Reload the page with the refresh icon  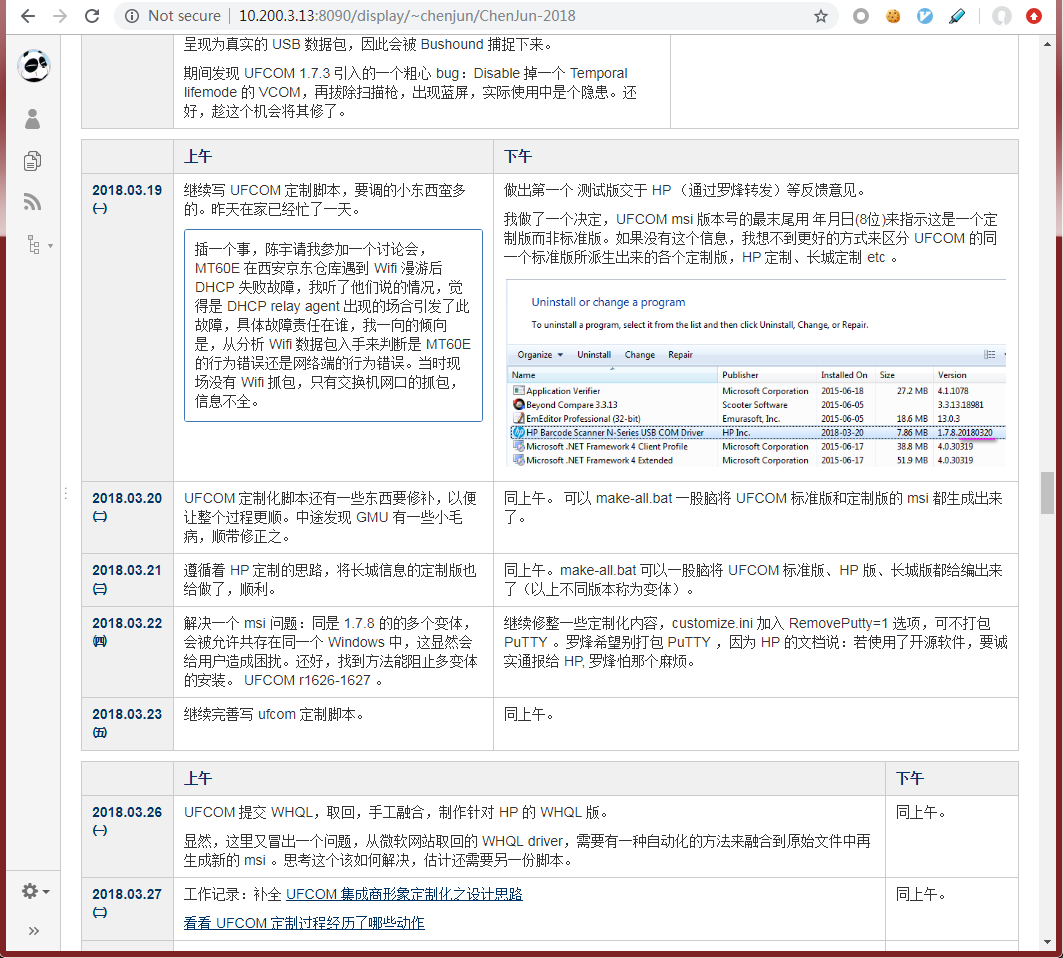92,16
